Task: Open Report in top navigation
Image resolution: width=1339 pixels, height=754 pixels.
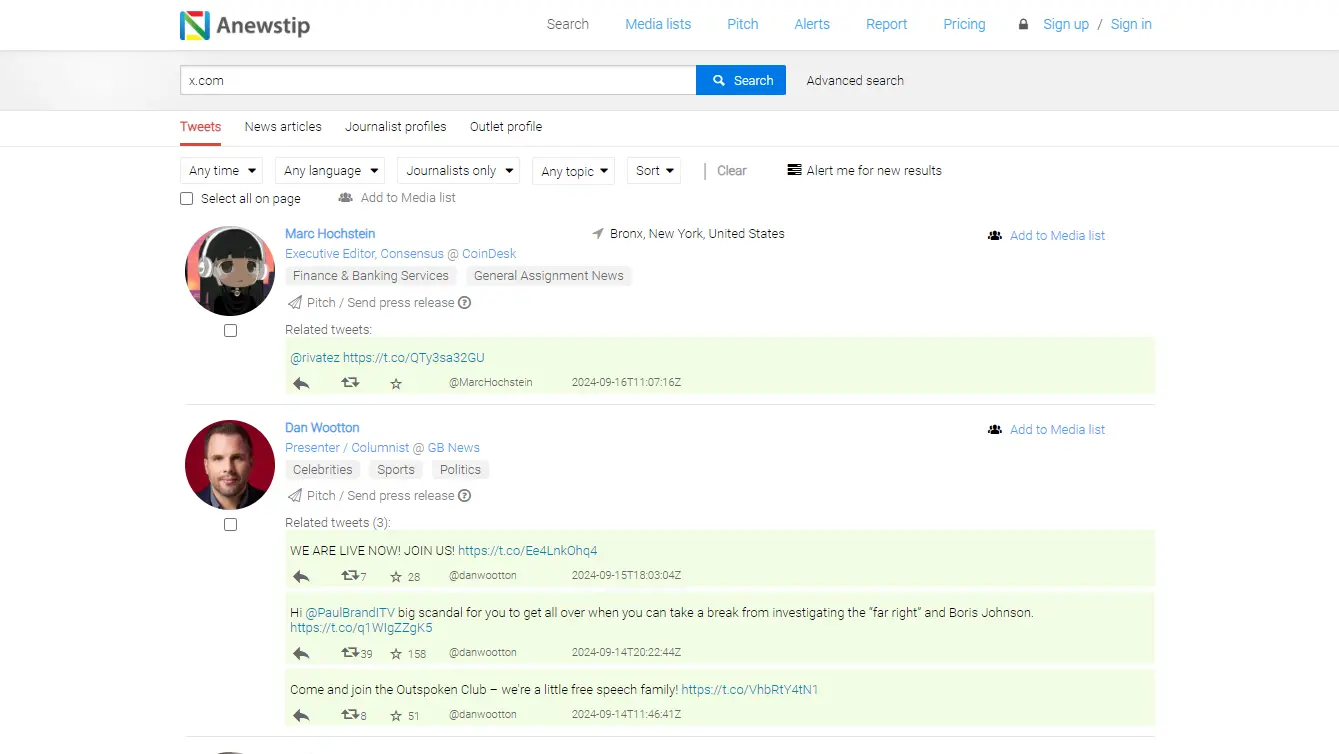Action: [x=887, y=24]
